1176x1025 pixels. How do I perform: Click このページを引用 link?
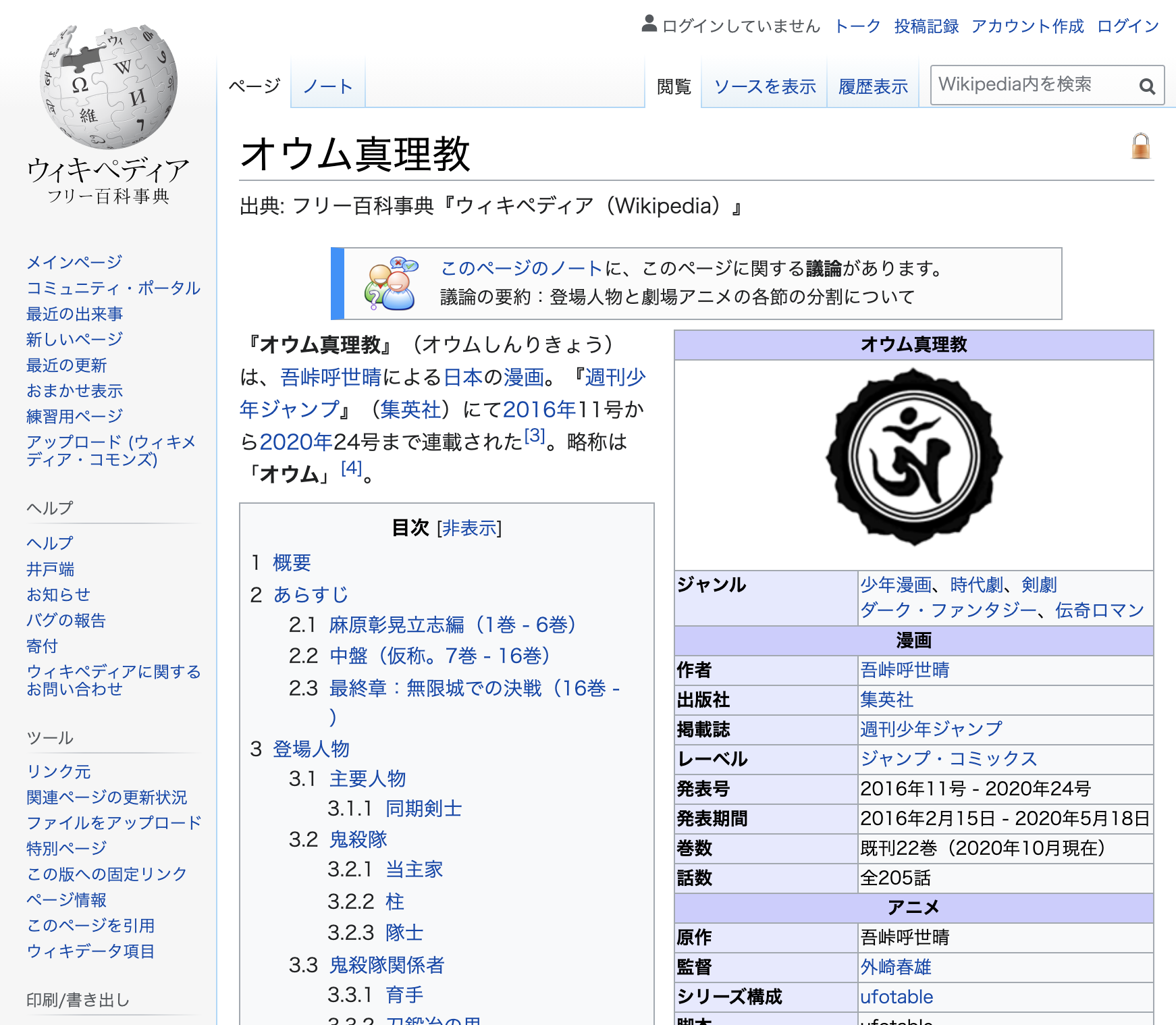tap(90, 926)
